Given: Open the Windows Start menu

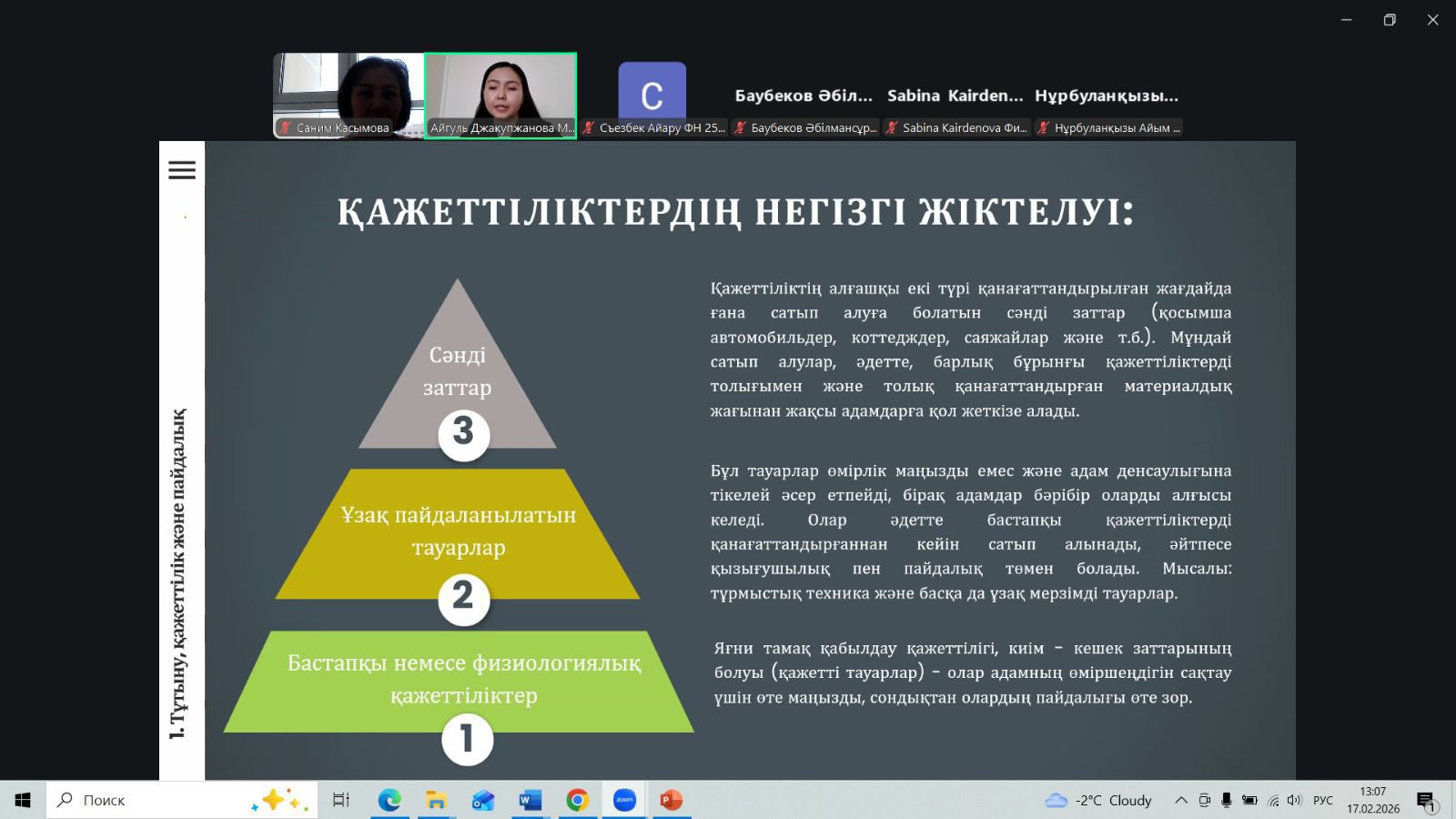Looking at the screenshot, I should coord(23,800).
